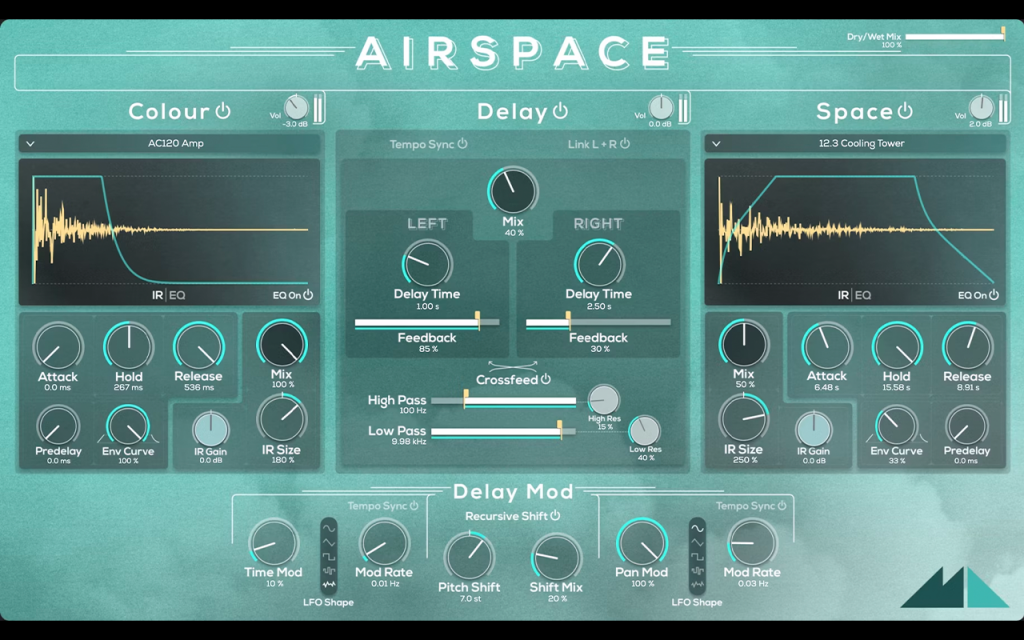Select triangle wave in Pan Mod LFO Shape
Image resolution: width=1024 pixels, height=640 pixels.
pyautogui.click(x=697, y=542)
